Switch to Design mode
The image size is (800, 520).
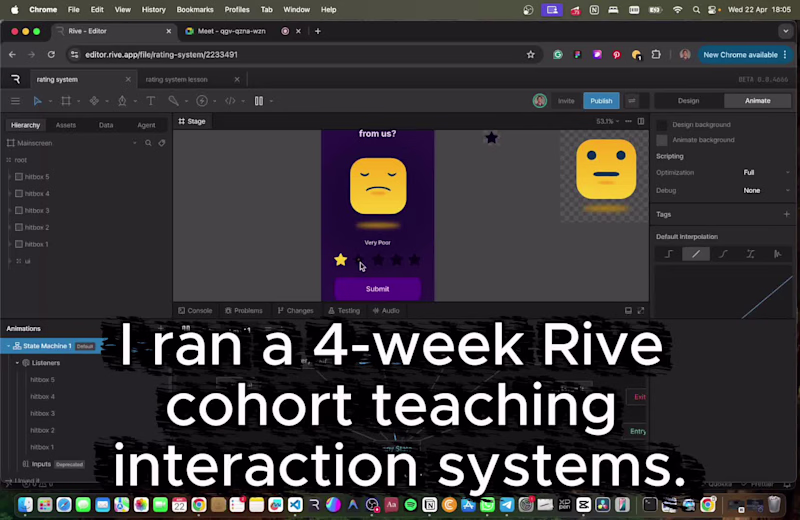(688, 101)
